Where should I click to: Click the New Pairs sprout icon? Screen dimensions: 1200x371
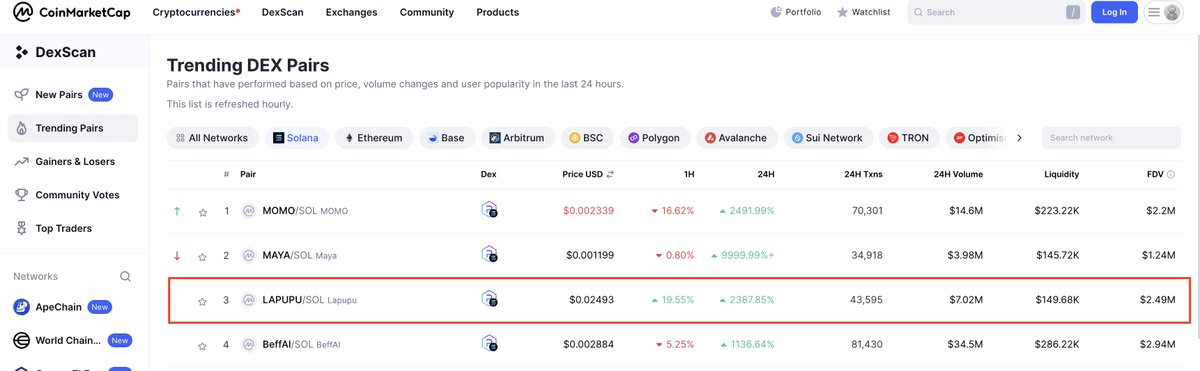tap(22, 95)
